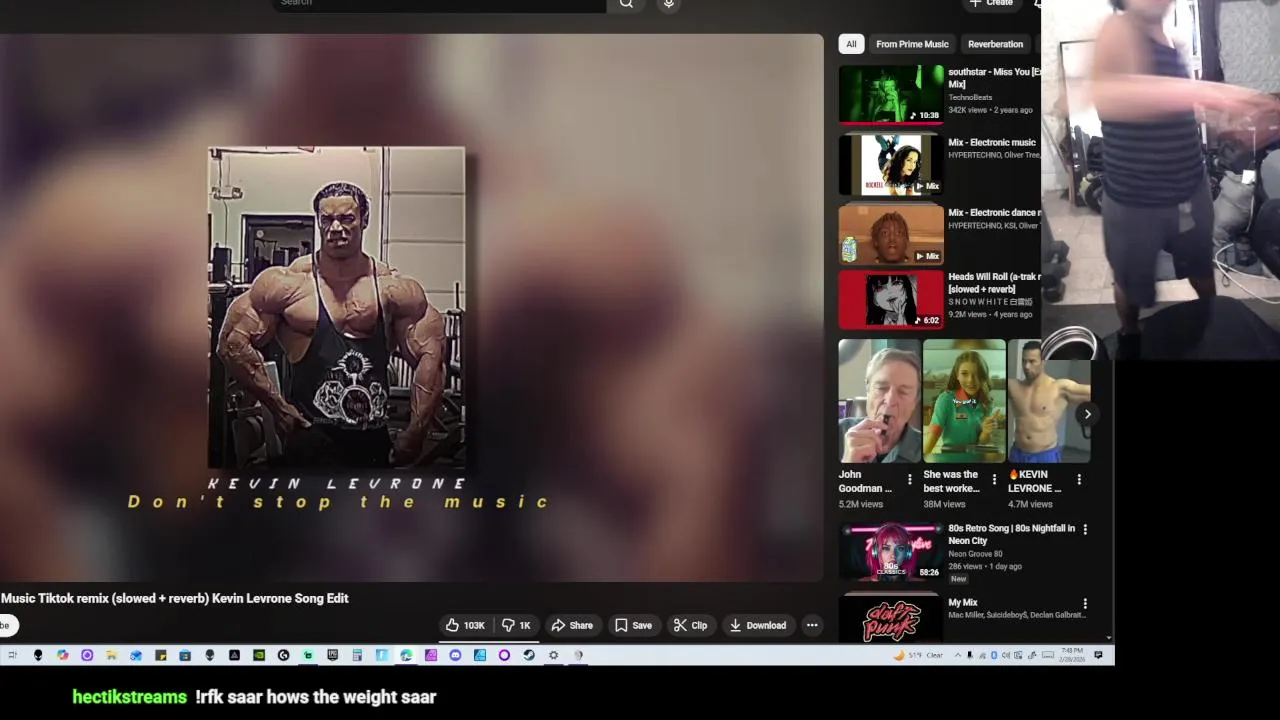The height and width of the screenshot is (720, 1280).
Task: Open options for 80s Retro Song video
Action: pos(1085,529)
